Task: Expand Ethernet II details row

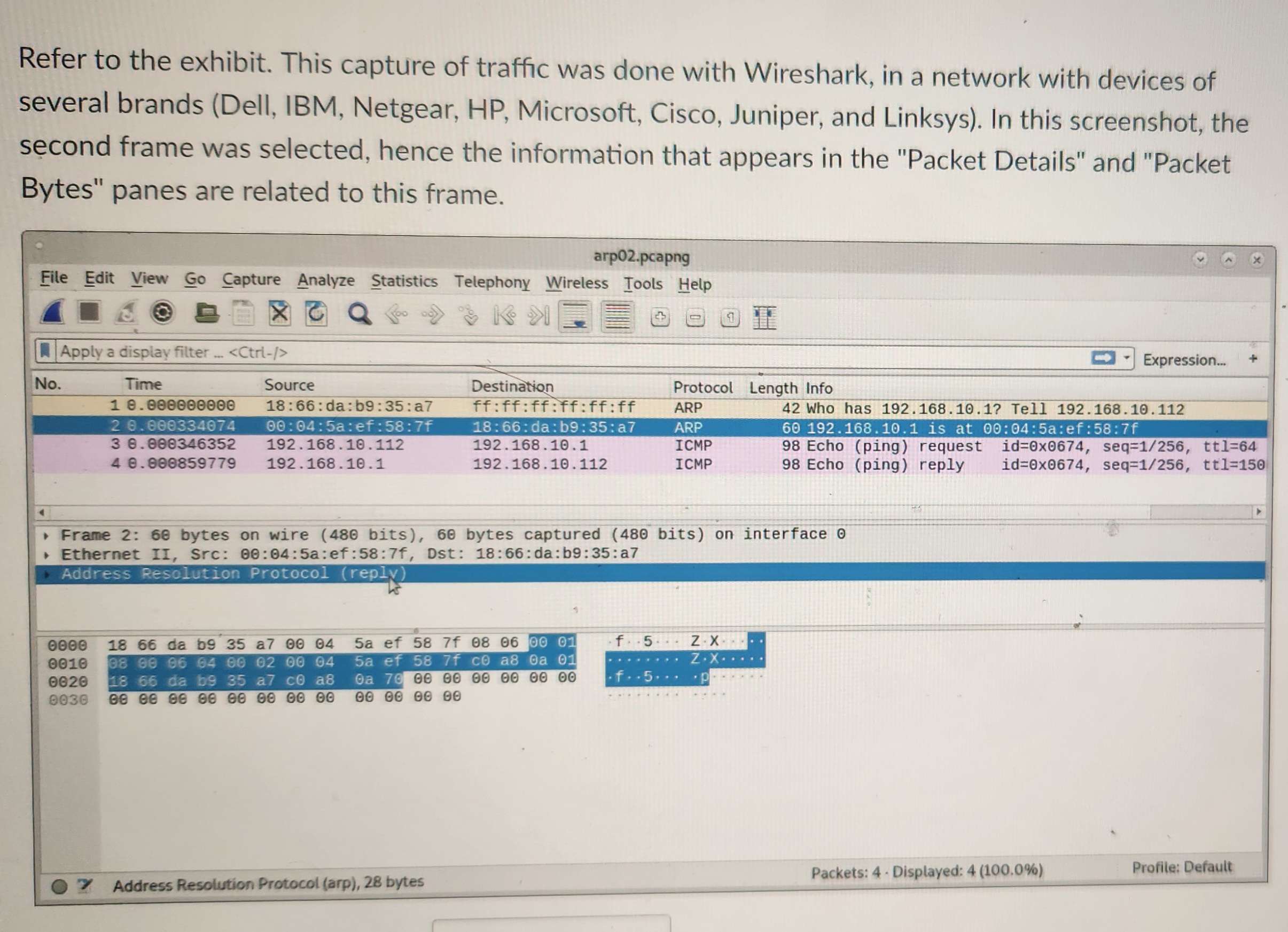Action: (x=46, y=554)
